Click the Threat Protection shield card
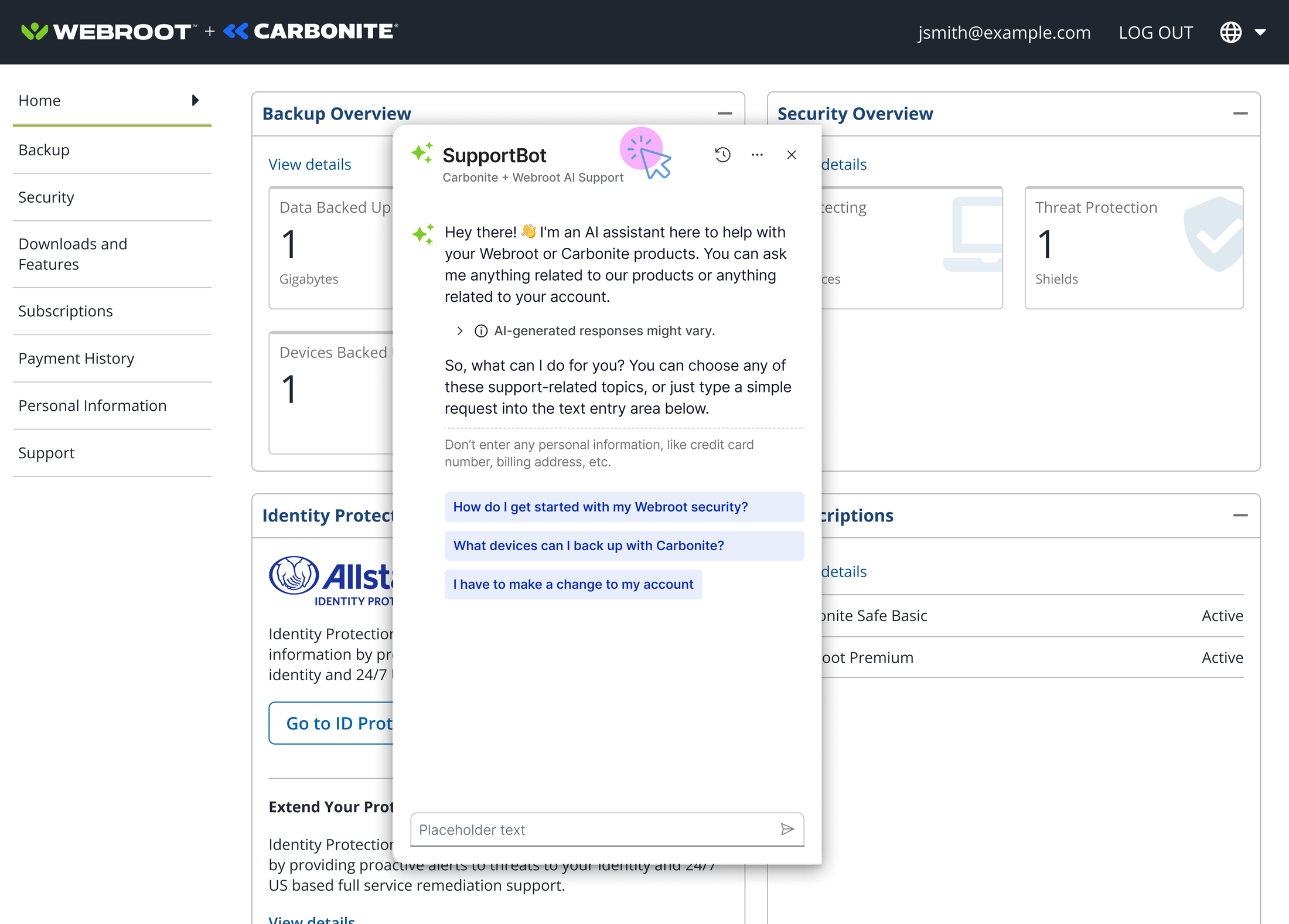This screenshot has height=924, width=1289. 1134,248
